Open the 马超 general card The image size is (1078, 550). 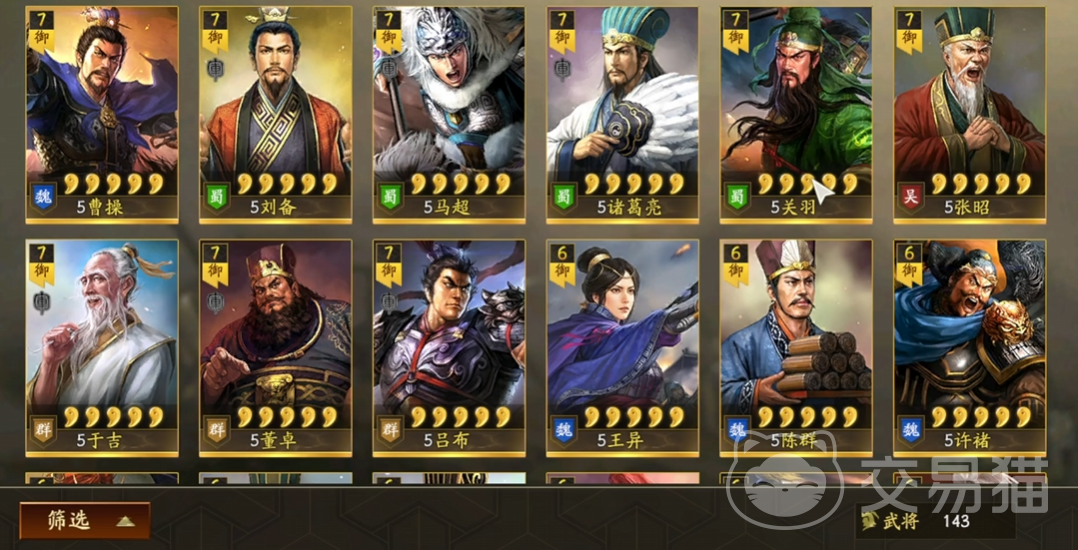[x=449, y=116]
